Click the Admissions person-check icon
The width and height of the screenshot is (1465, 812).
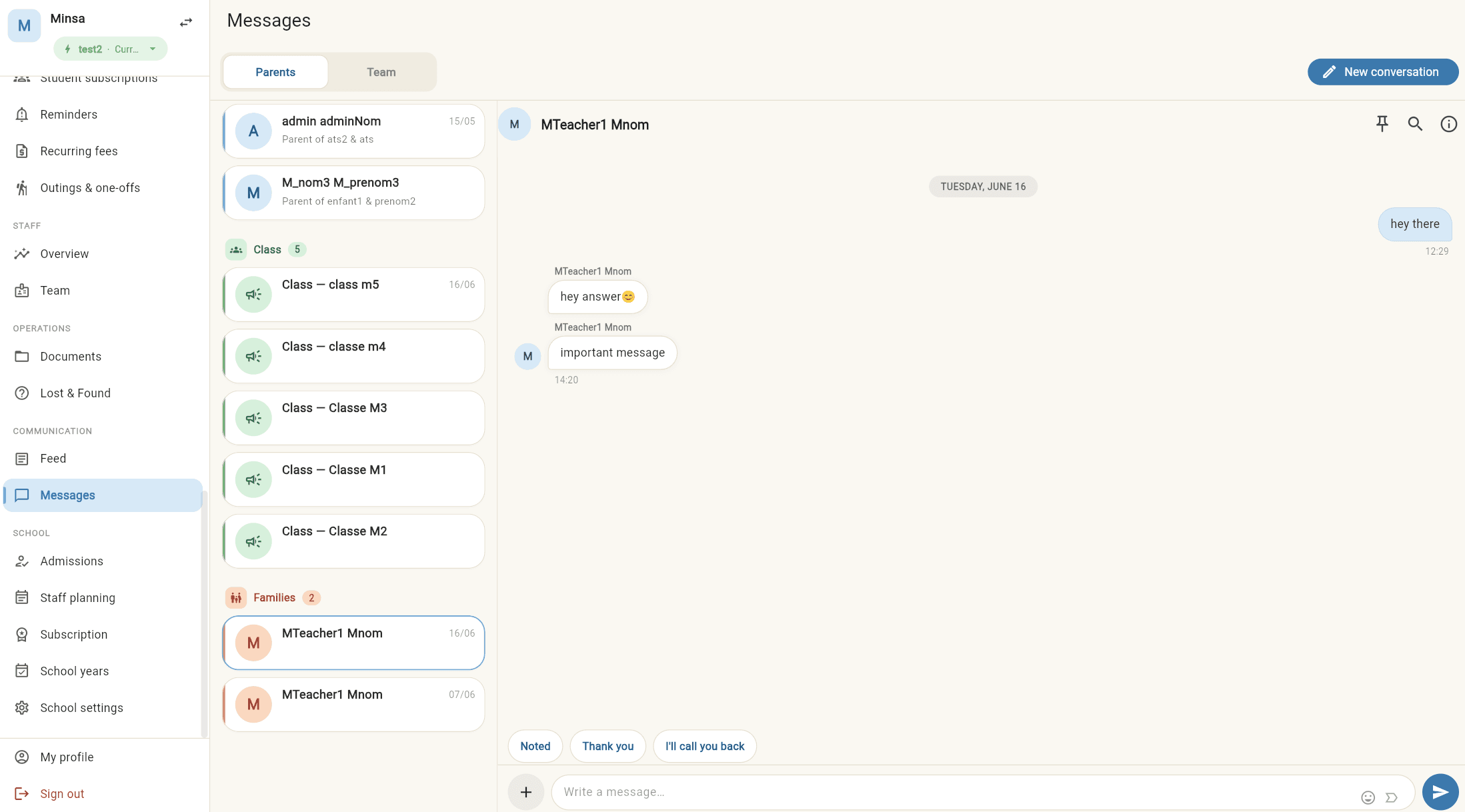point(22,561)
